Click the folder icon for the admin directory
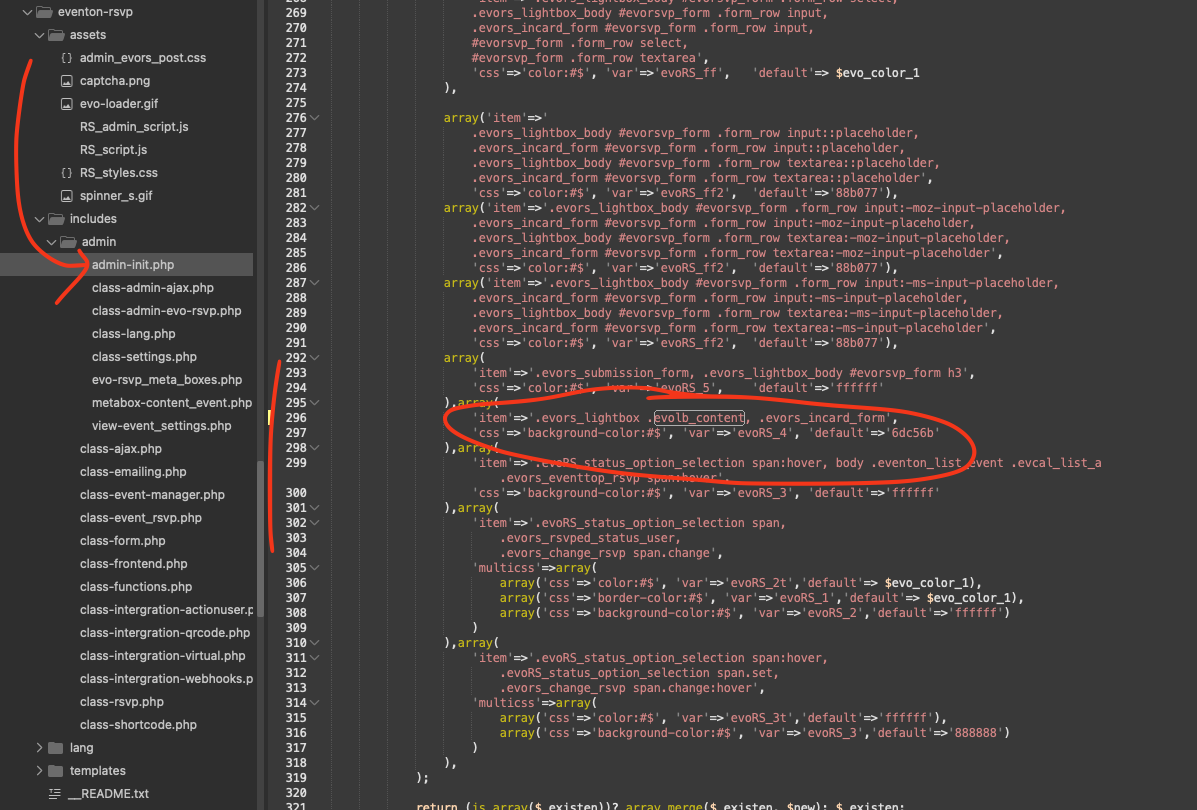The width and height of the screenshot is (1197, 810). pos(68,242)
